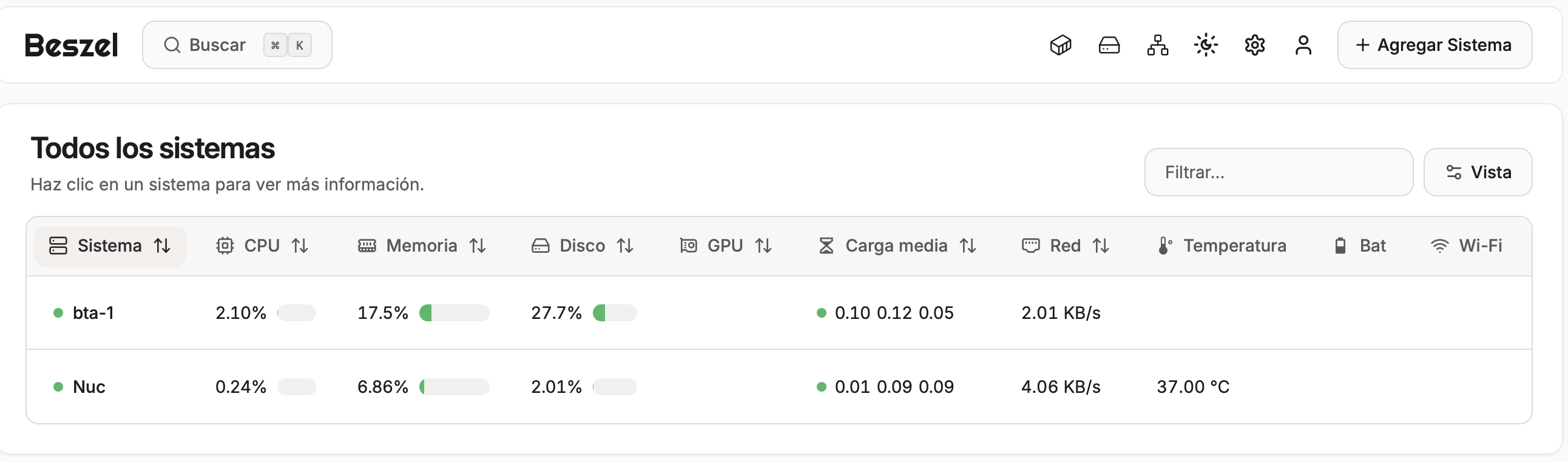Focus the Filtrar input field

click(x=1279, y=172)
